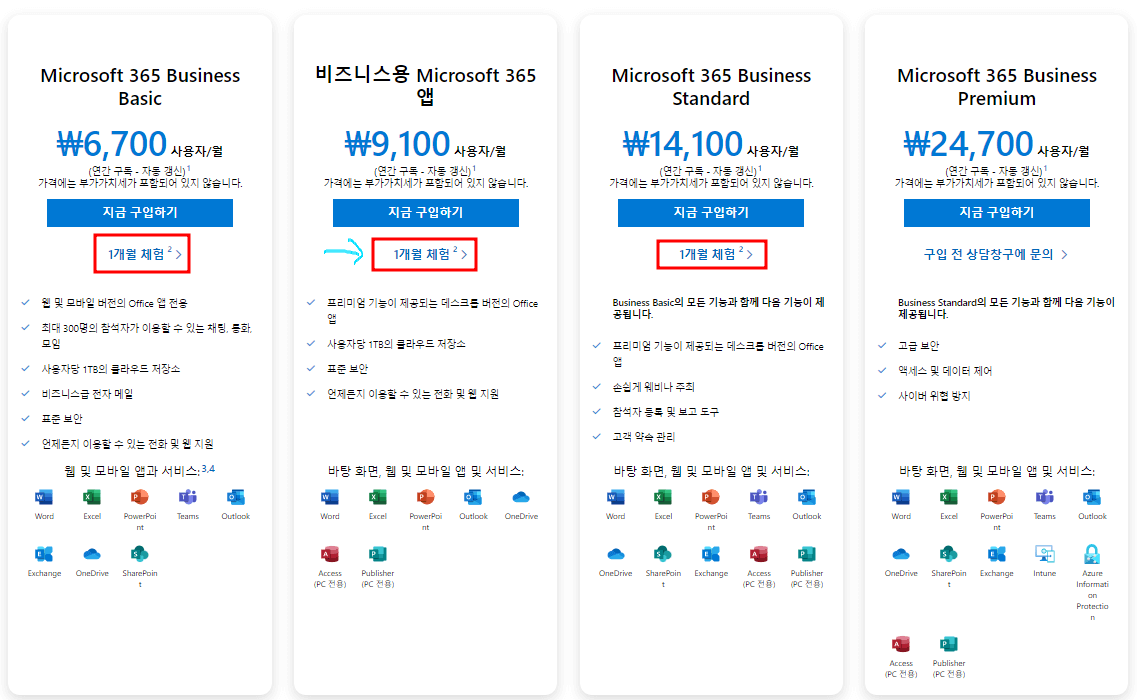Select the Word icon under Microsoft 365 Business Basic

pos(44,498)
